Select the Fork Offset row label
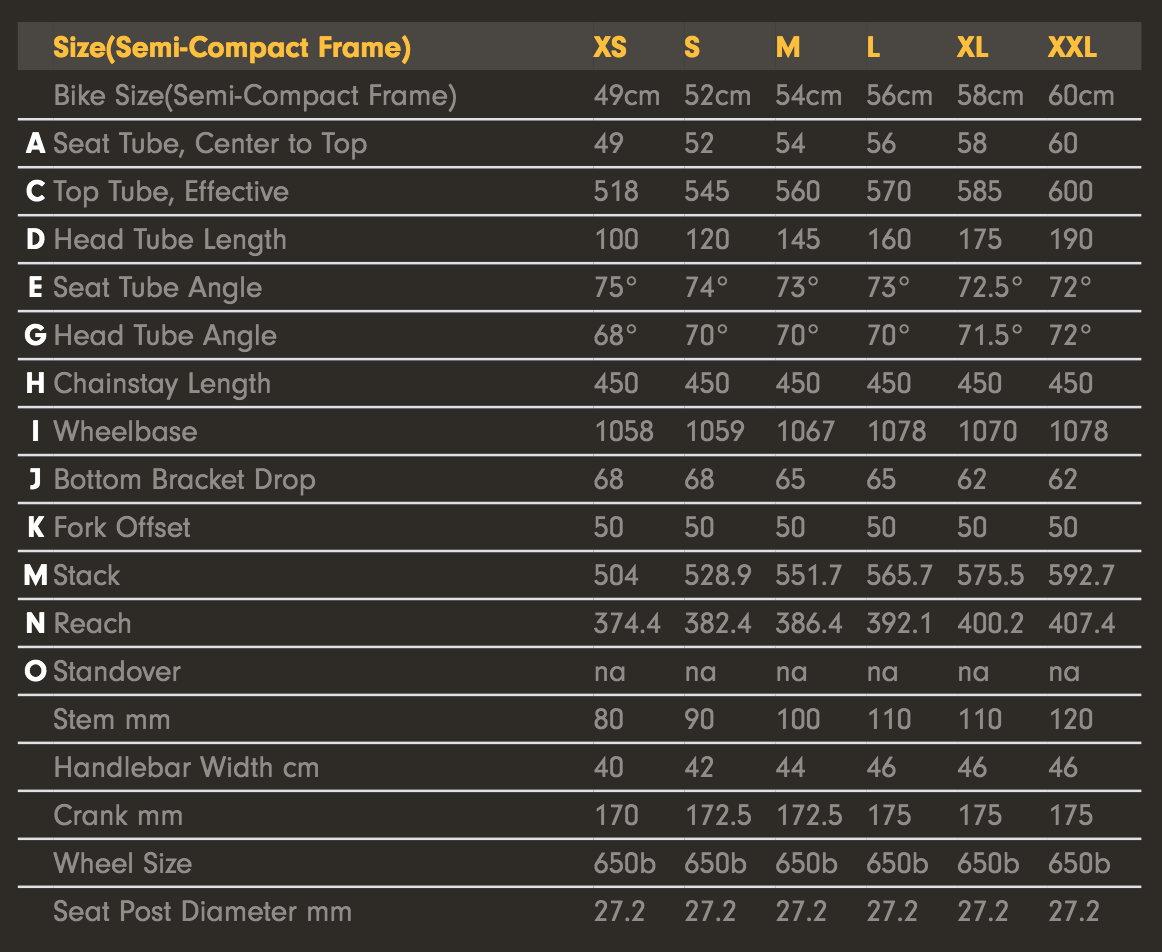This screenshot has width=1162, height=952. (x=122, y=528)
